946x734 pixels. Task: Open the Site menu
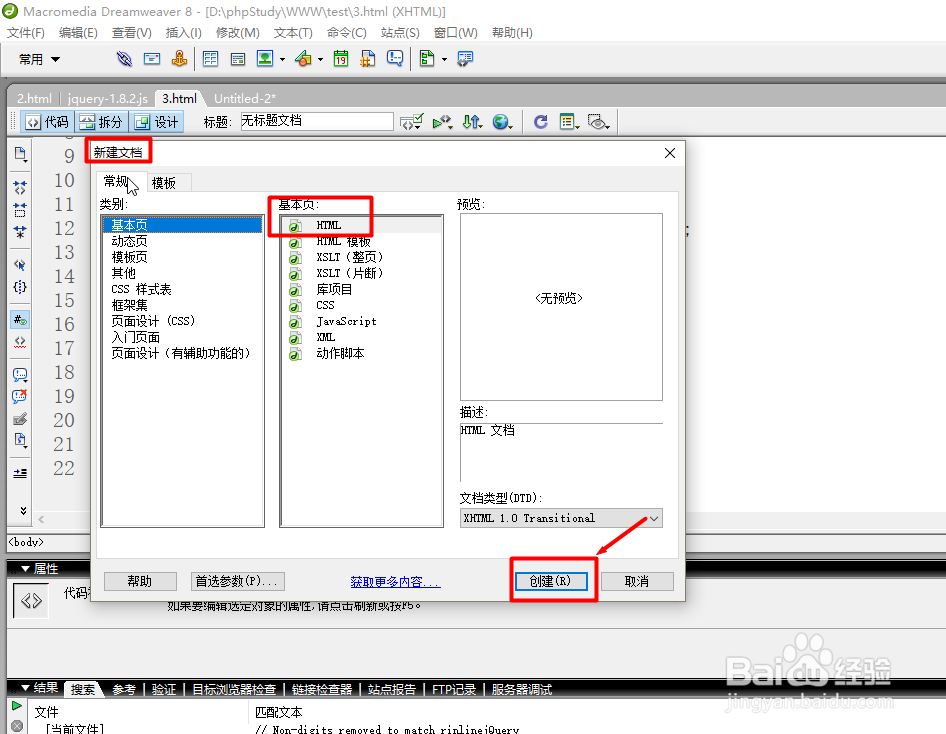[x=400, y=33]
